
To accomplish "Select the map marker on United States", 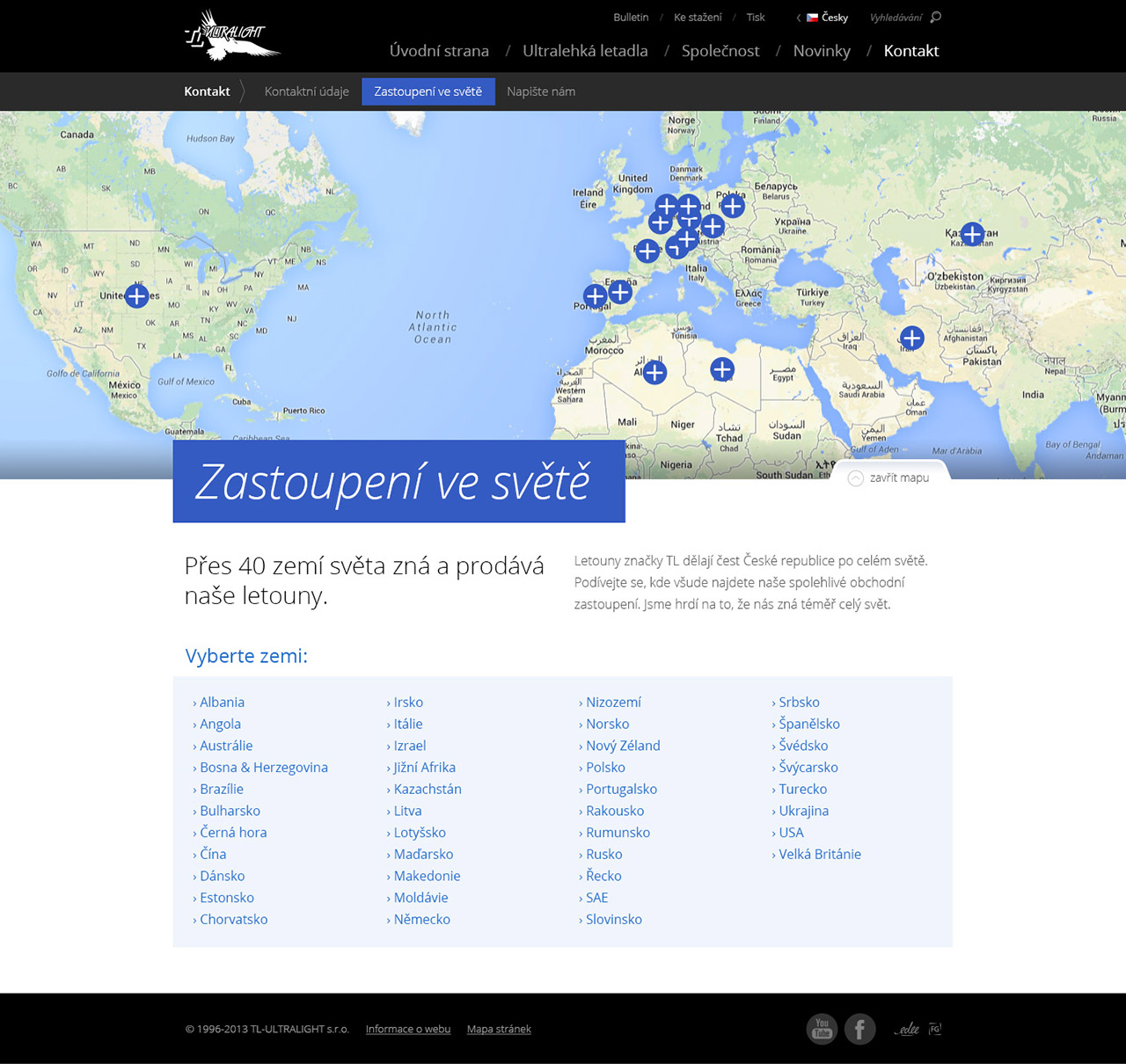I will pos(136,295).
